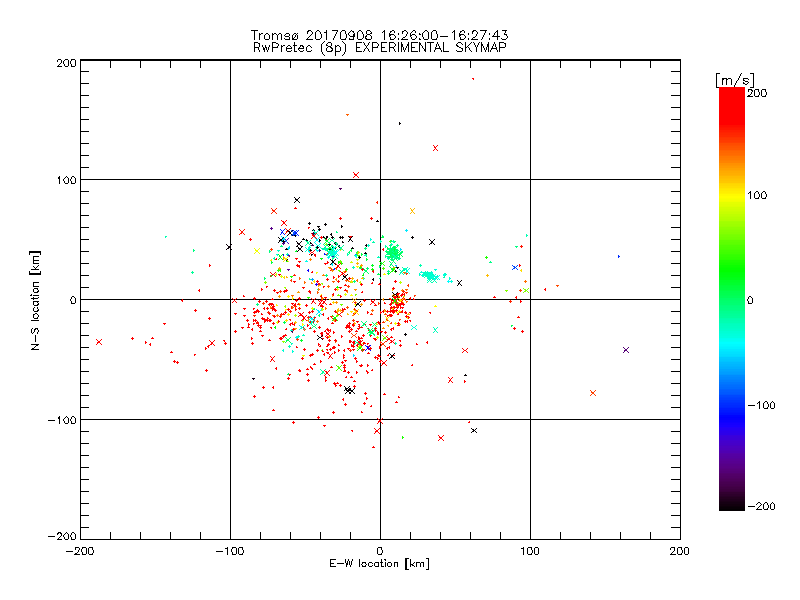Click the y-axis tick label '-100'
The height and width of the screenshot is (600, 800).
coord(62,420)
